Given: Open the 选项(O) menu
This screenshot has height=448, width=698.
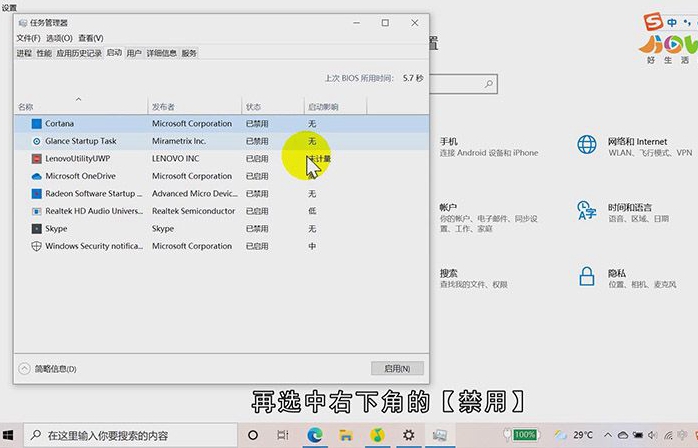Looking at the screenshot, I should point(59,38).
